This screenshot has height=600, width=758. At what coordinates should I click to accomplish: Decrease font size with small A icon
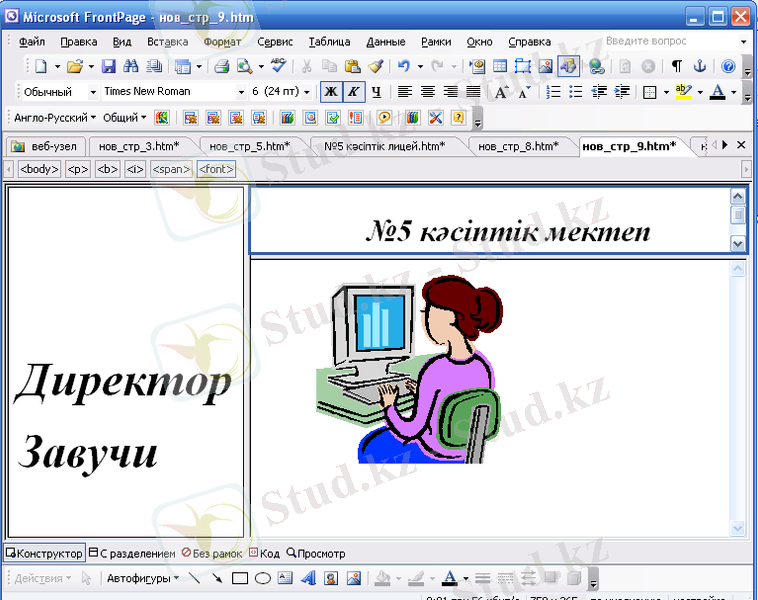(524, 92)
